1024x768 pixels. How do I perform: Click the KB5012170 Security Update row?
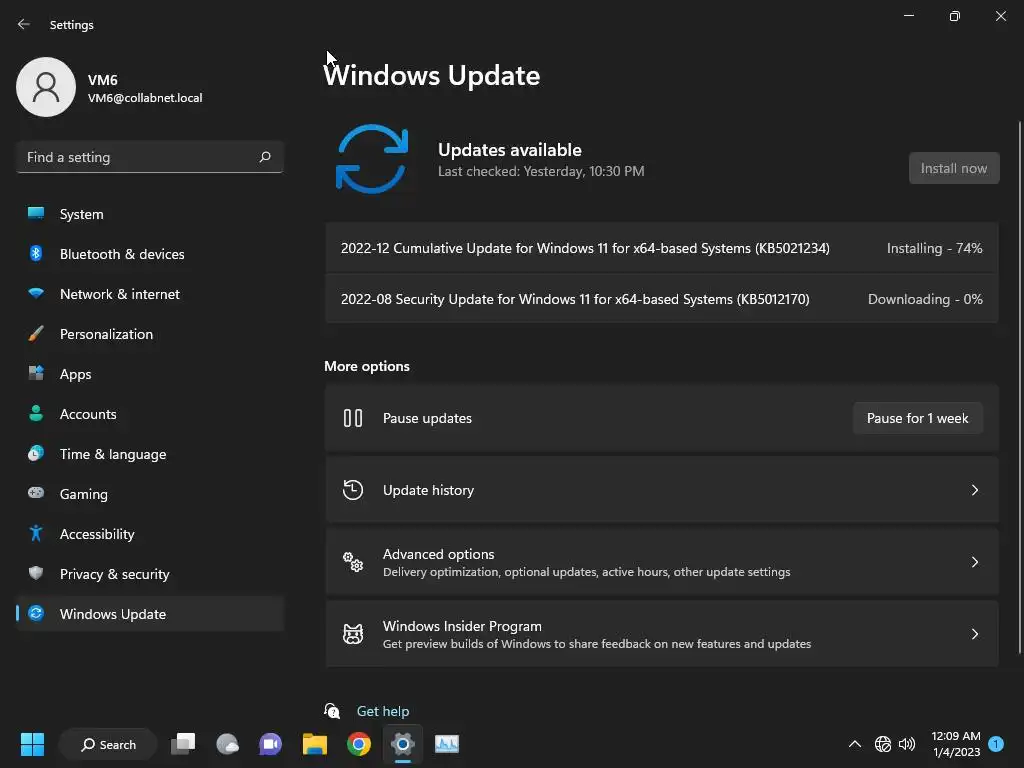pyautogui.click(x=662, y=298)
